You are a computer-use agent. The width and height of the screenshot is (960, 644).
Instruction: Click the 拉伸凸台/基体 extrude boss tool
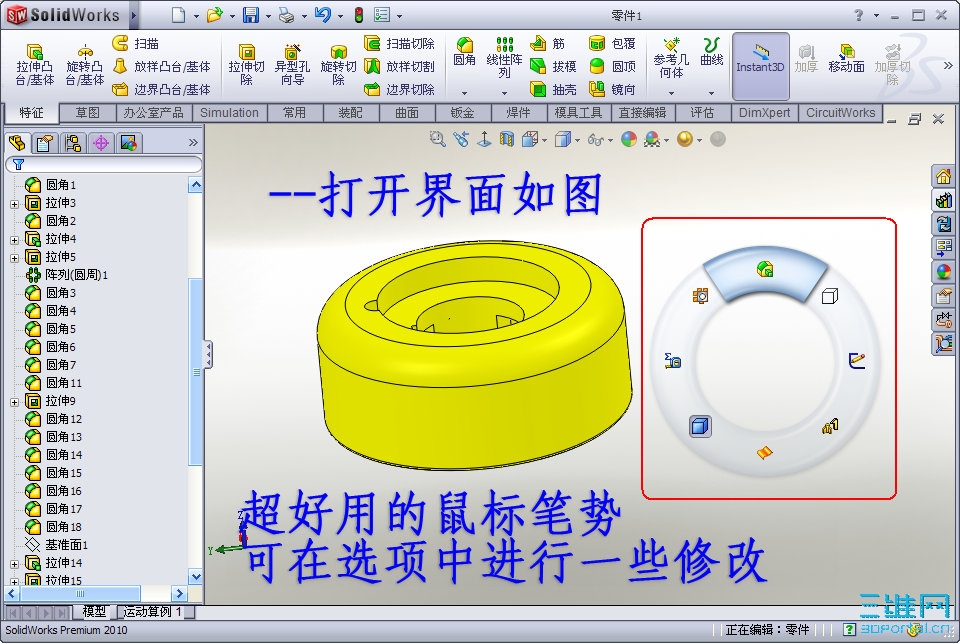click(35, 64)
